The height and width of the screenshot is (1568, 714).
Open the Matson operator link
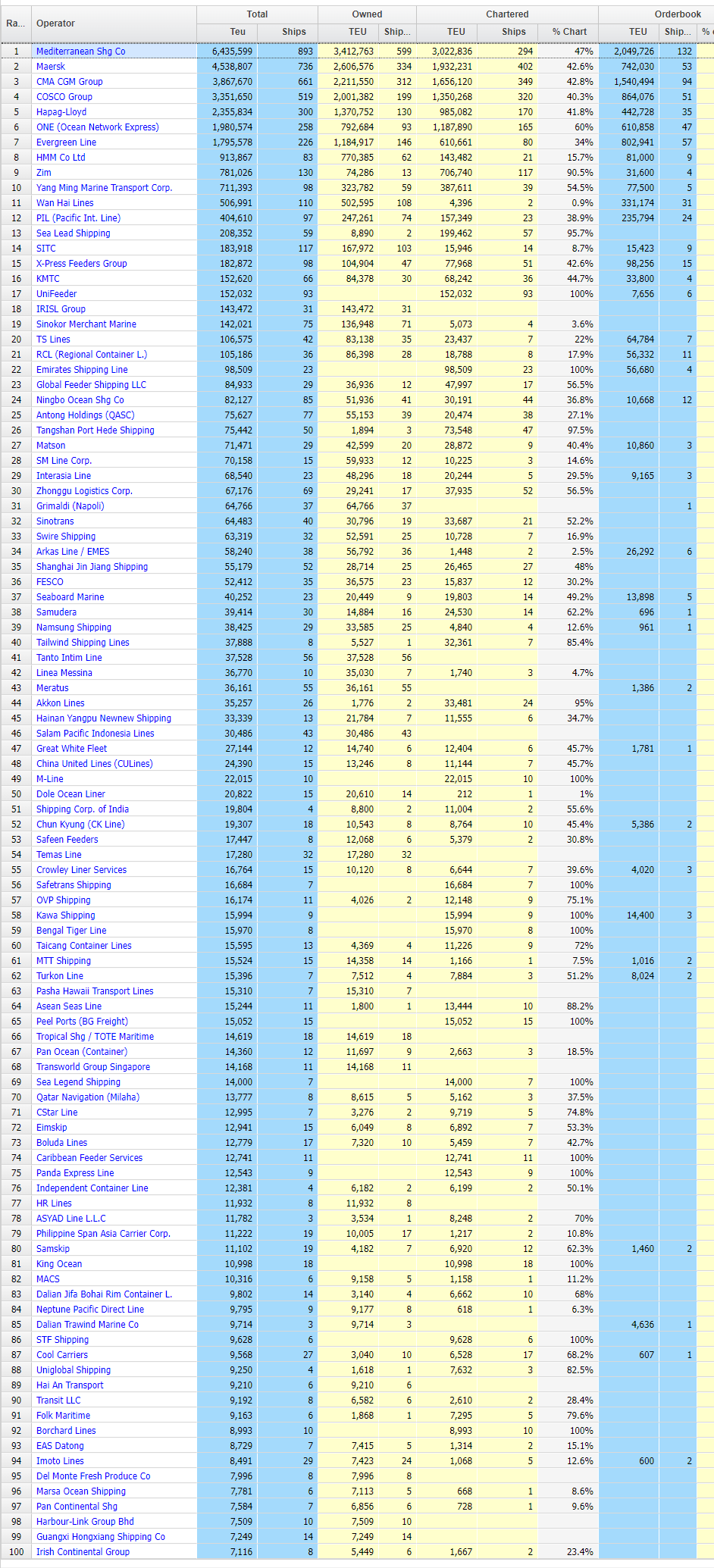(51, 446)
